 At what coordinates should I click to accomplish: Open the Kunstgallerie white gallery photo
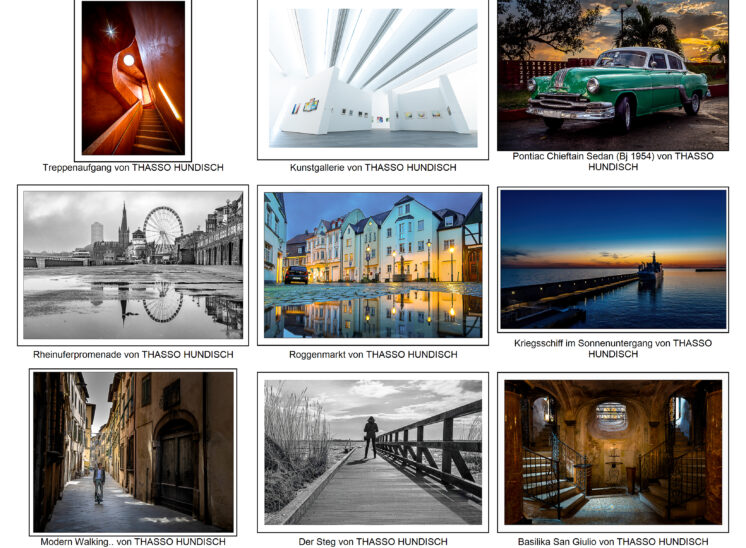coord(373,79)
